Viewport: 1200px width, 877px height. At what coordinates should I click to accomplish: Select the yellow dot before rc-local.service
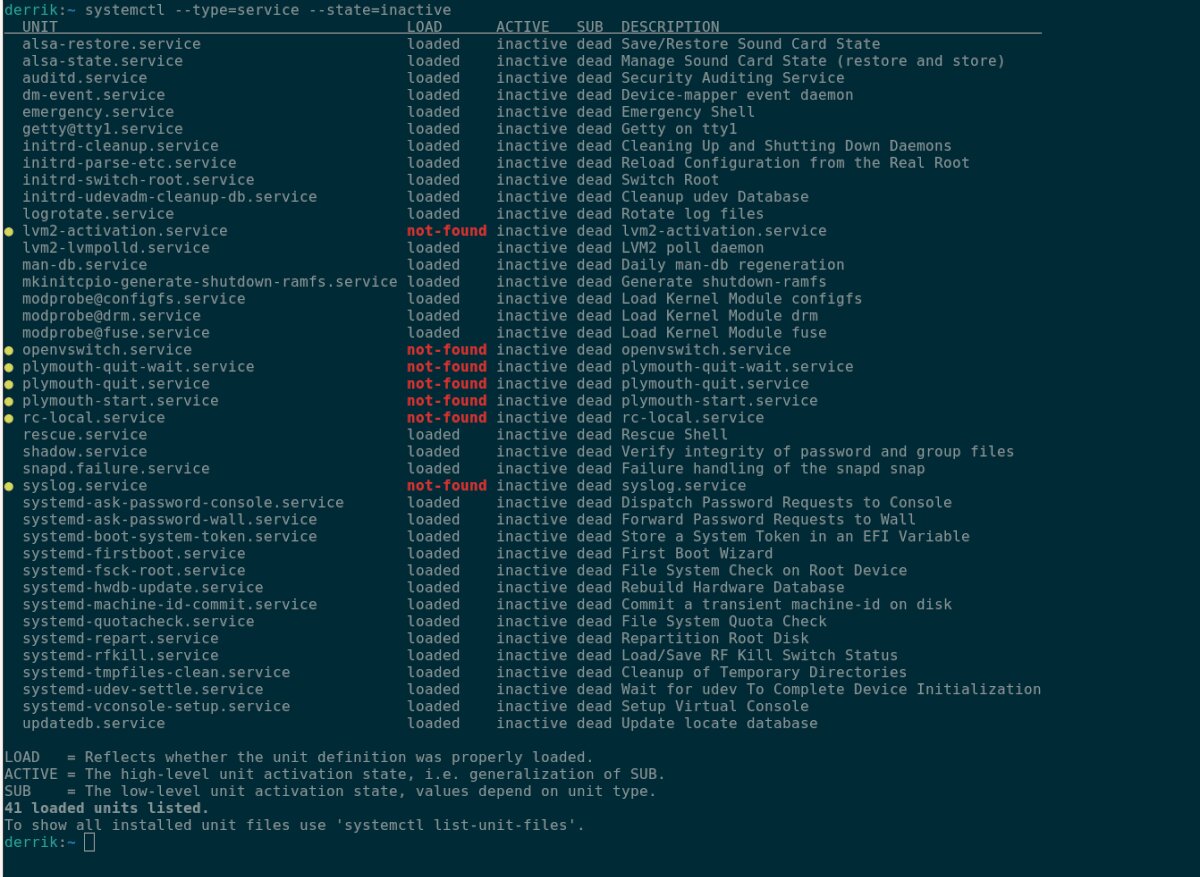9,418
